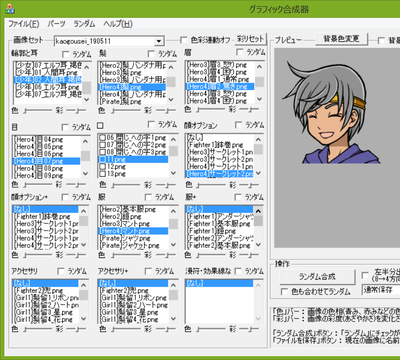Click the 口 list scroll-down arrow

click(x=173, y=173)
